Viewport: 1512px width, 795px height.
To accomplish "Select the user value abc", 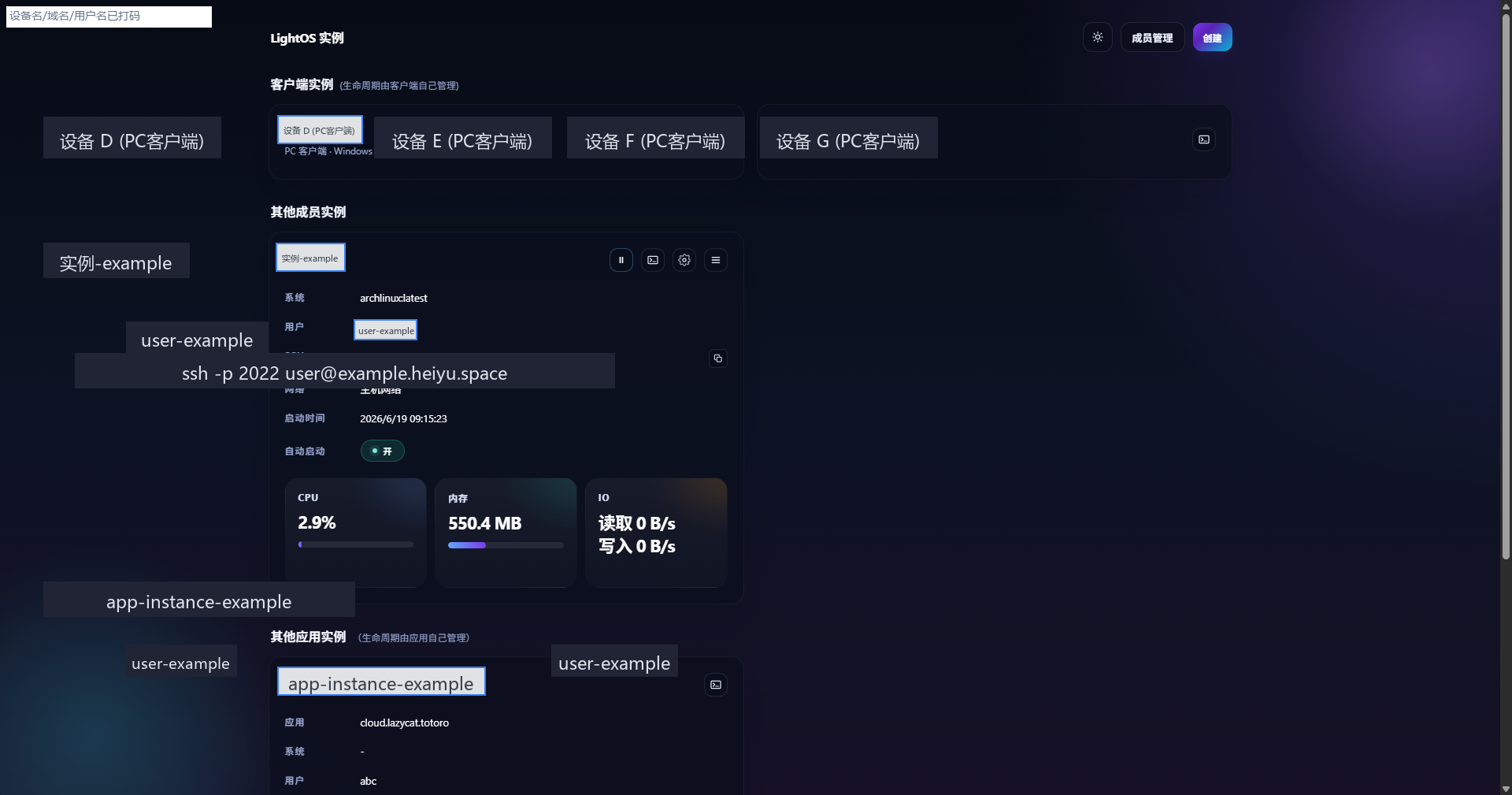I will [368, 781].
